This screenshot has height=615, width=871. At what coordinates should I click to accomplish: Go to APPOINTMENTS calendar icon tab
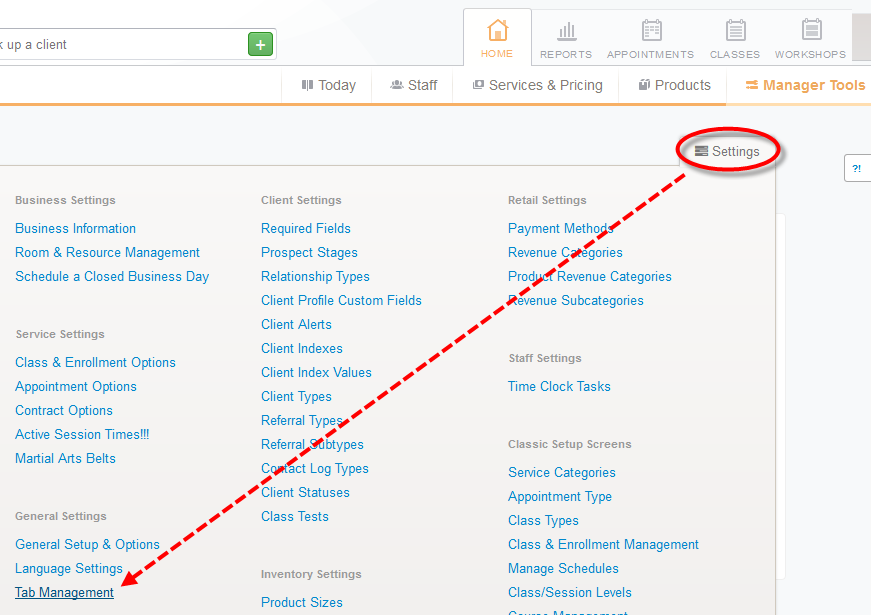pos(650,38)
